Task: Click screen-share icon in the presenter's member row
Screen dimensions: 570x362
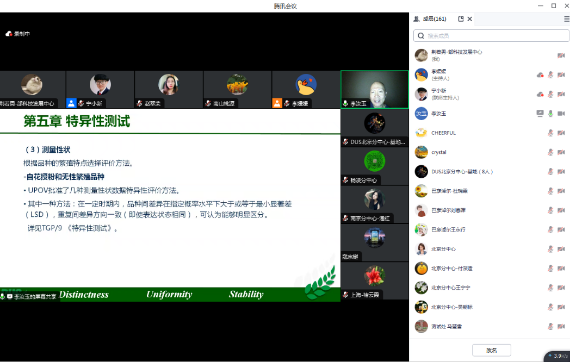Action: 540,113
